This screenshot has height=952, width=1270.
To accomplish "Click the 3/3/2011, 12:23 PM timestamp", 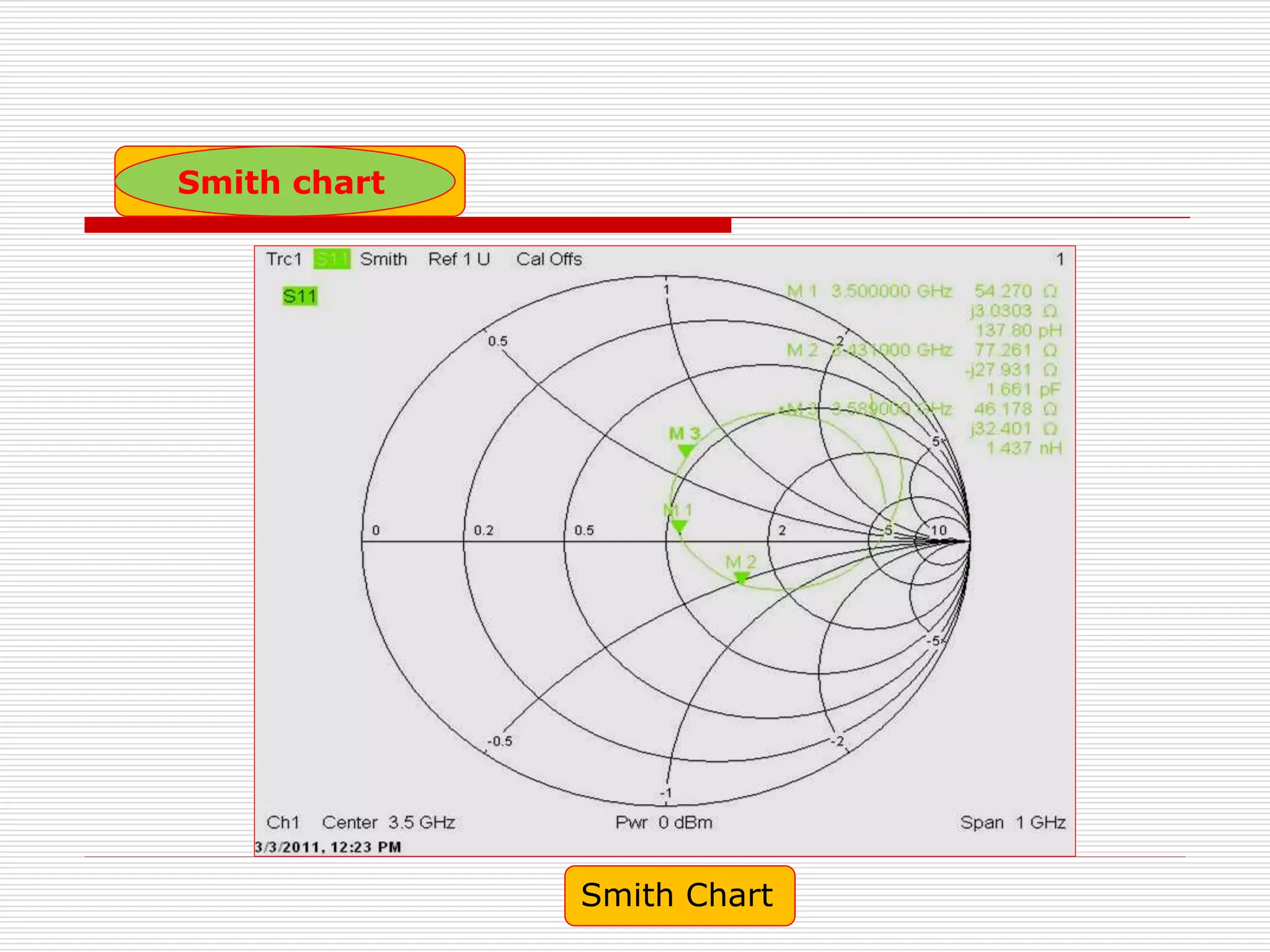I will click(x=328, y=847).
